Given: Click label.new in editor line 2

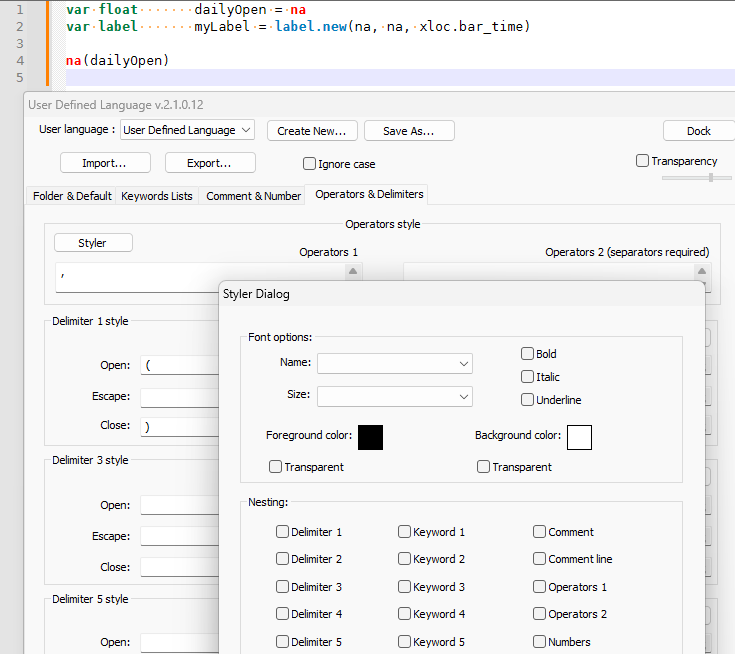Looking at the screenshot, I should [311, 26].
